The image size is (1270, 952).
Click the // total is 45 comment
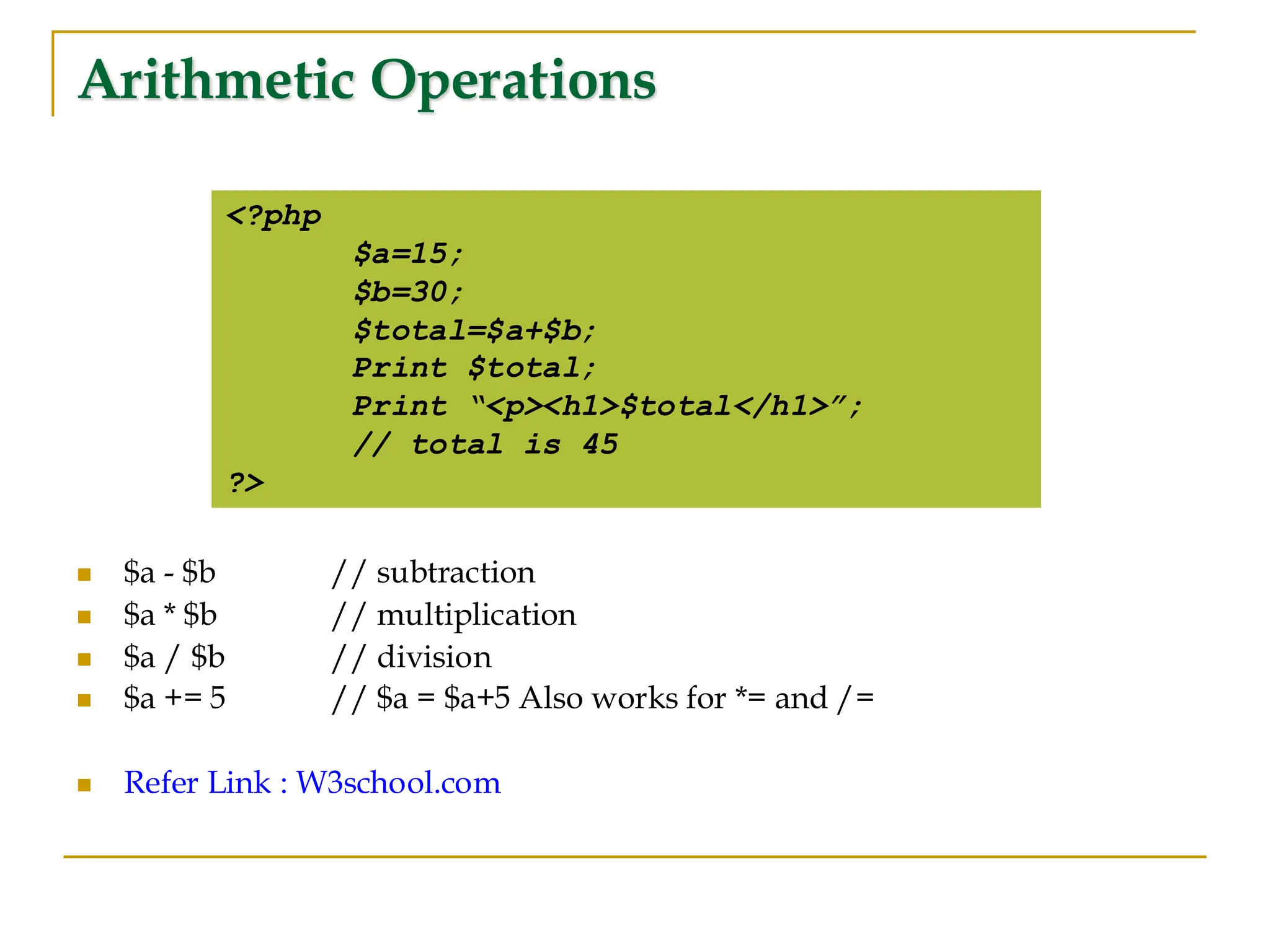pyautogui.click(x=486, y=444)
